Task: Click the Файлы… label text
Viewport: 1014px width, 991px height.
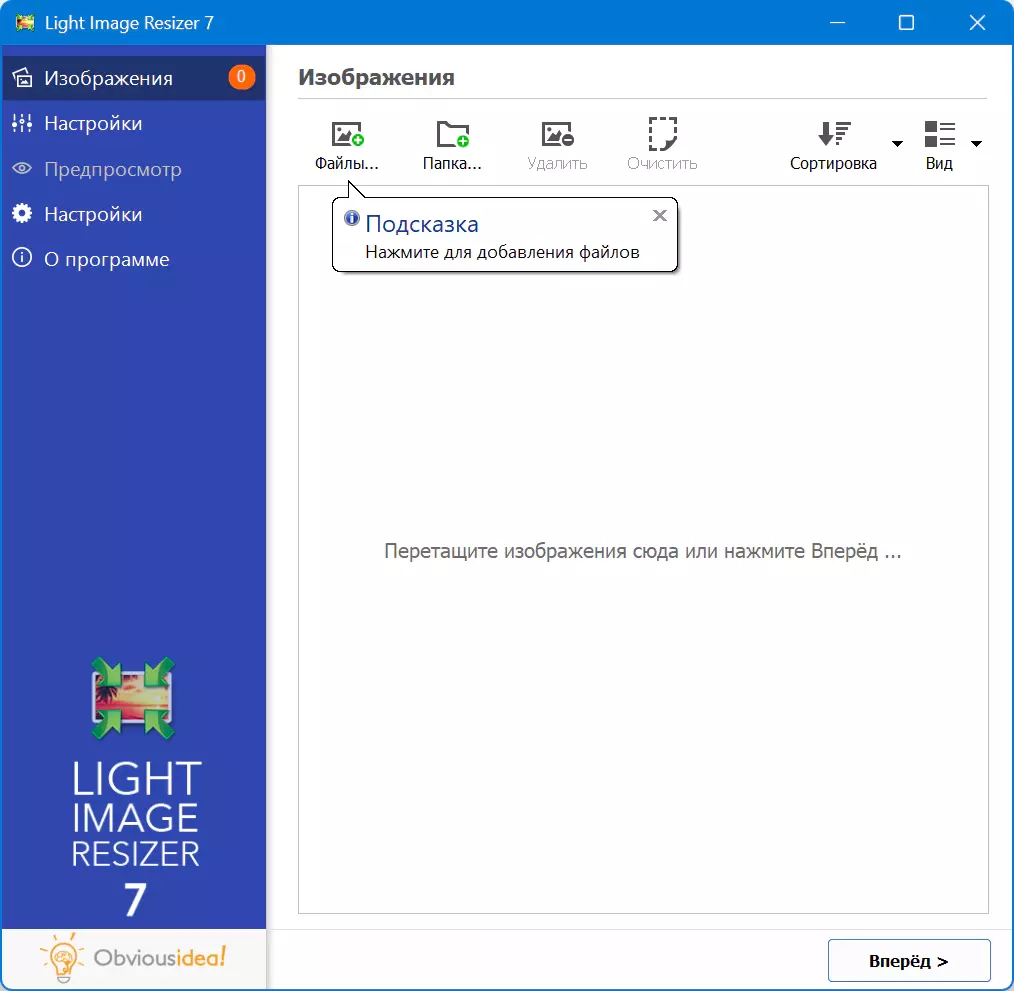Action: pyautogui.click(x=347, y=164)
